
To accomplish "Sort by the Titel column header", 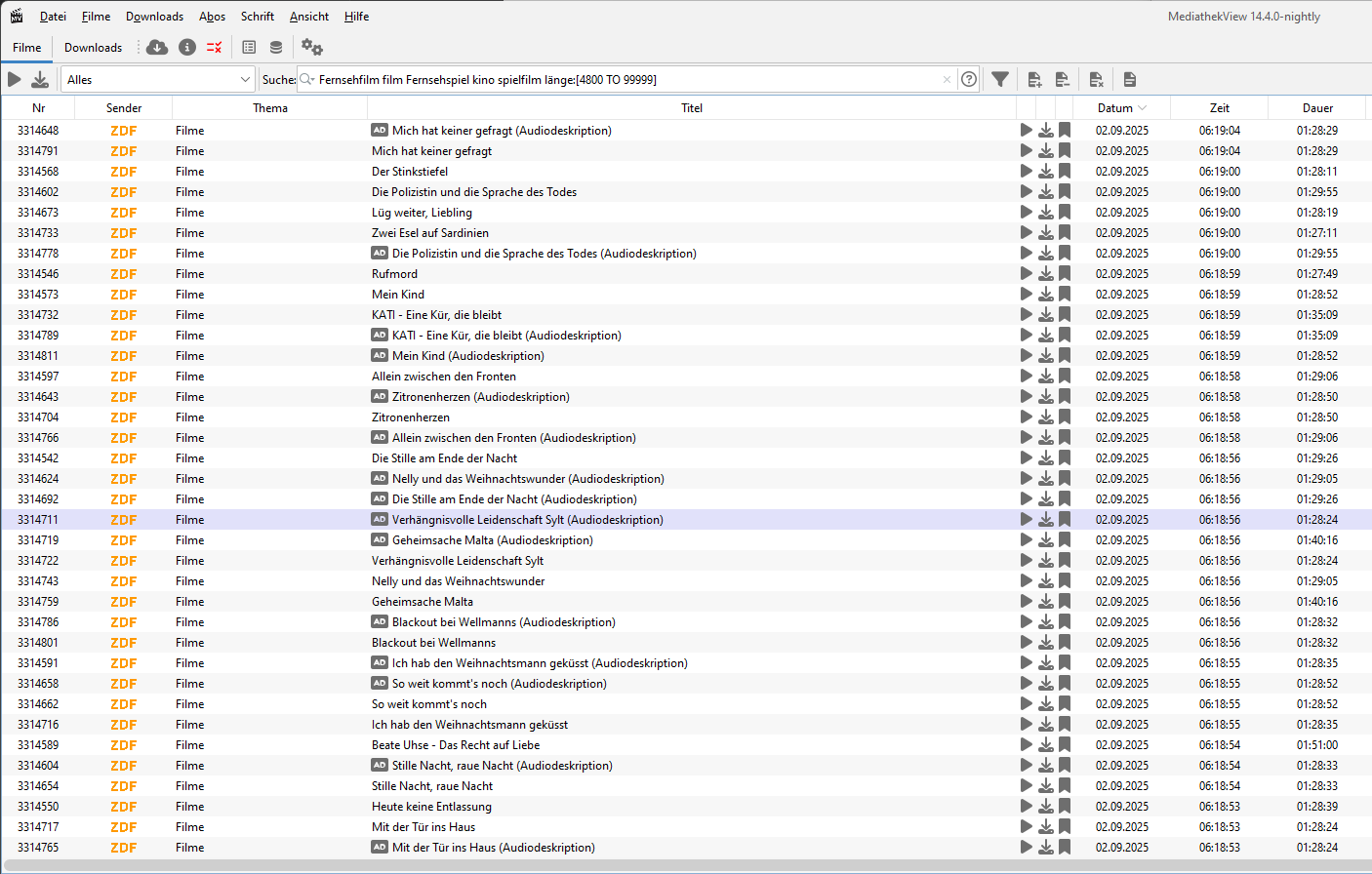I will point(692,108).
